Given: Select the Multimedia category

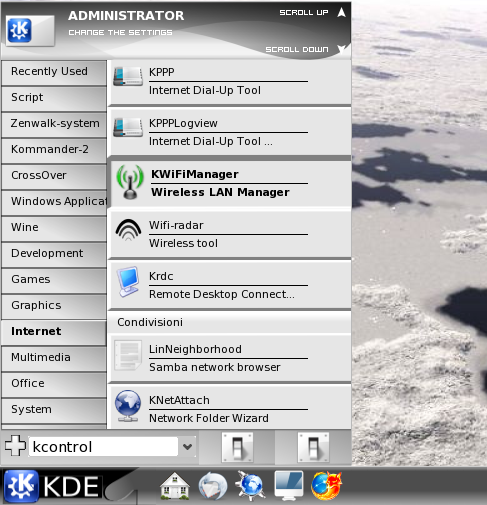Looking at the screenshot, I should click(x=54, y=357).
